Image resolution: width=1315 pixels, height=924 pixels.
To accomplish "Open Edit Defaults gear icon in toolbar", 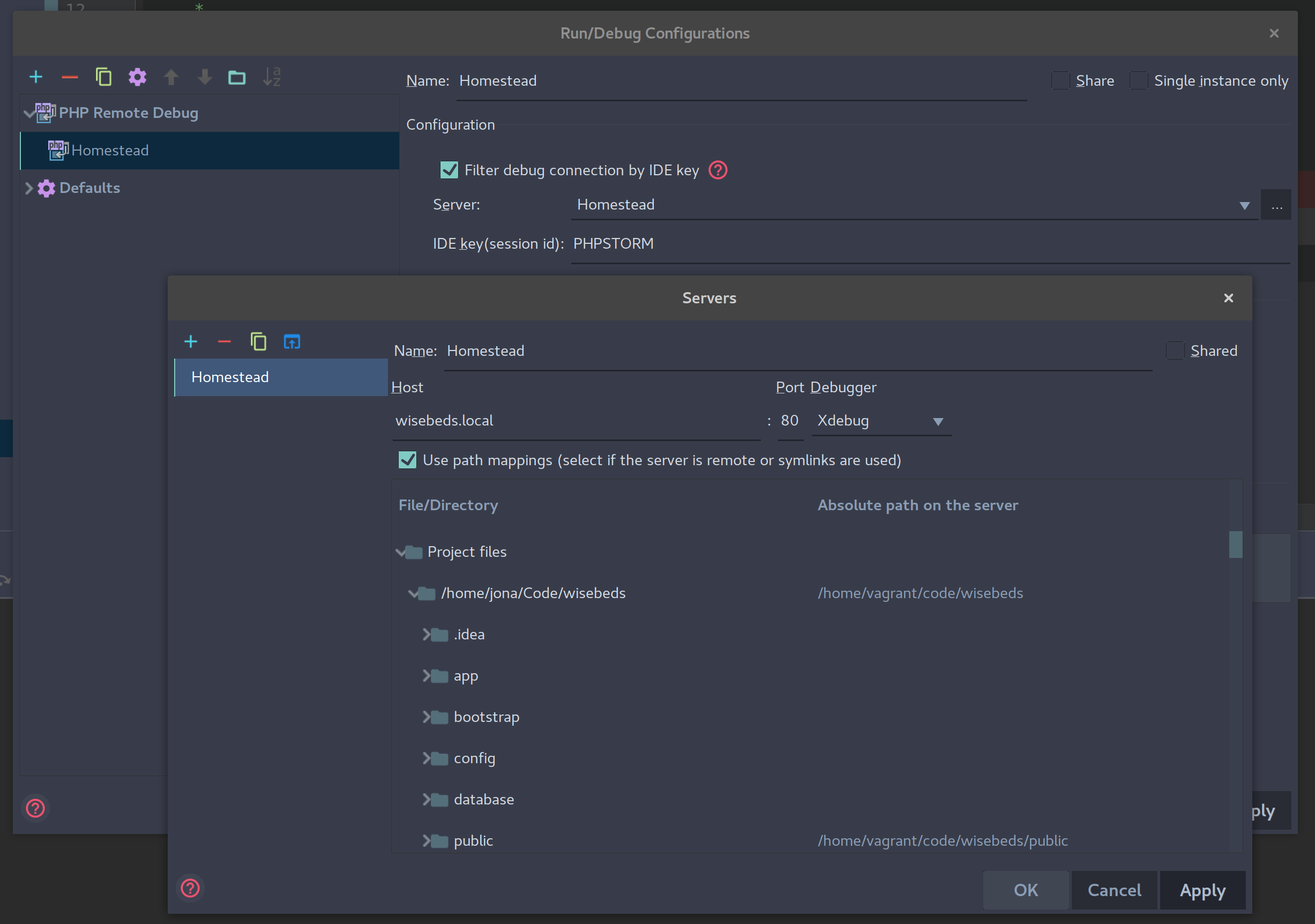I will click(137, 77).
